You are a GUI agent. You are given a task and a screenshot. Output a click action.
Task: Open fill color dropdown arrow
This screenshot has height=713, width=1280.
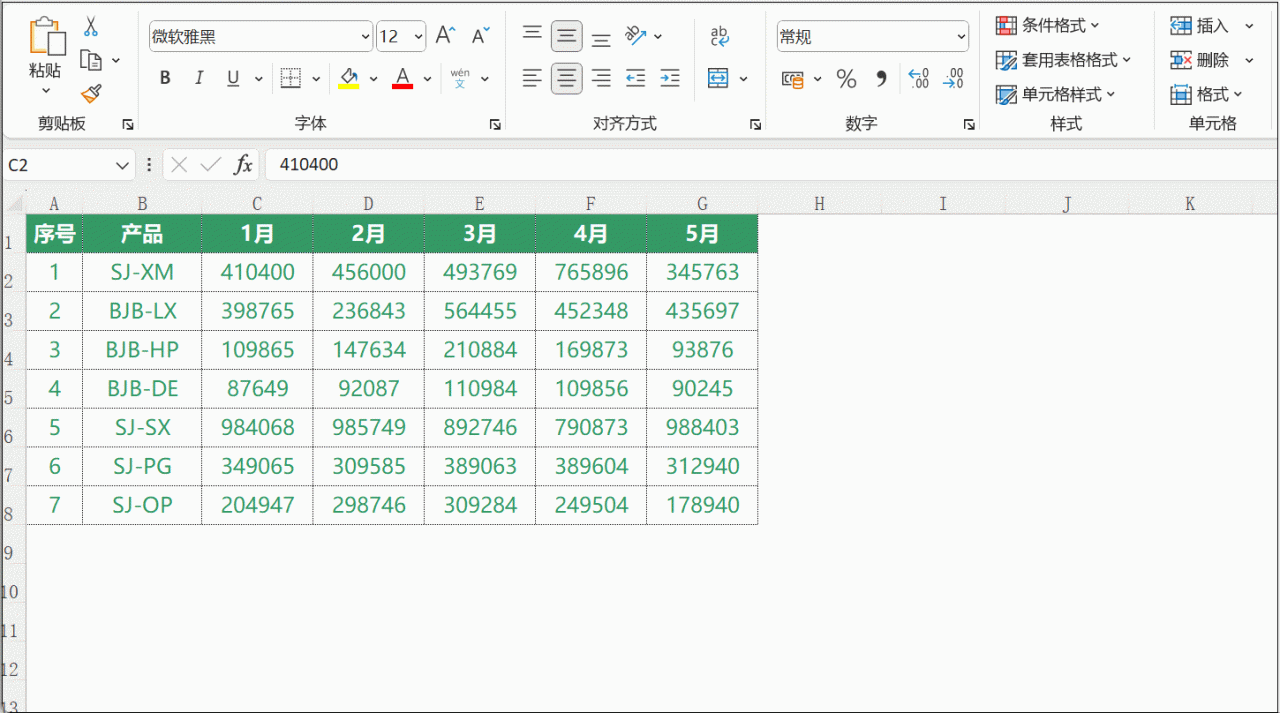tap(373, 78)
